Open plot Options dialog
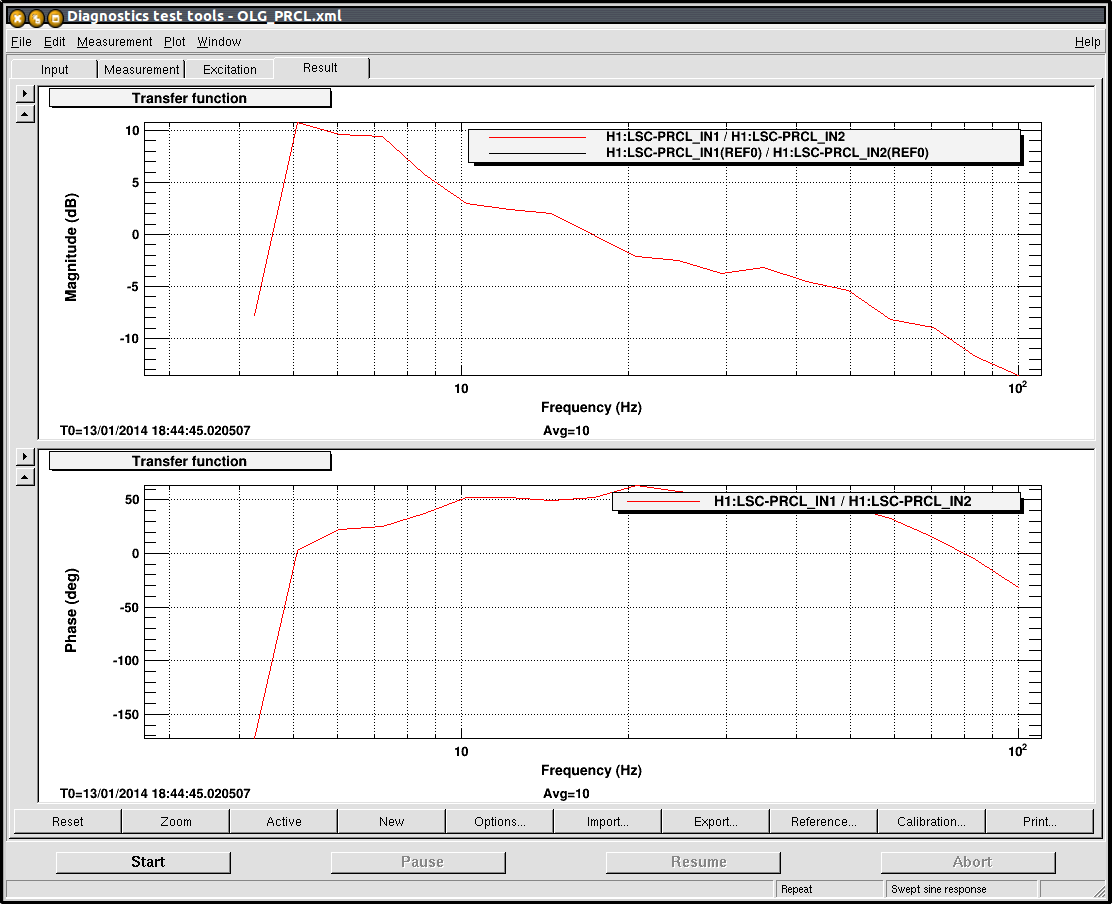This screenshot has width=1112, height=904. [x=500, y=821]
